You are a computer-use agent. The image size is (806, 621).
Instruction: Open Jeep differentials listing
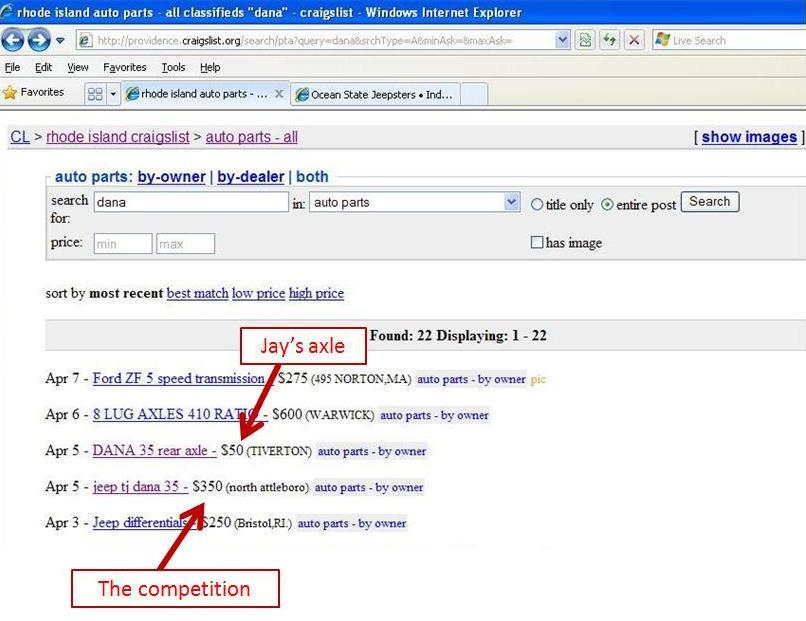(140, 523)
